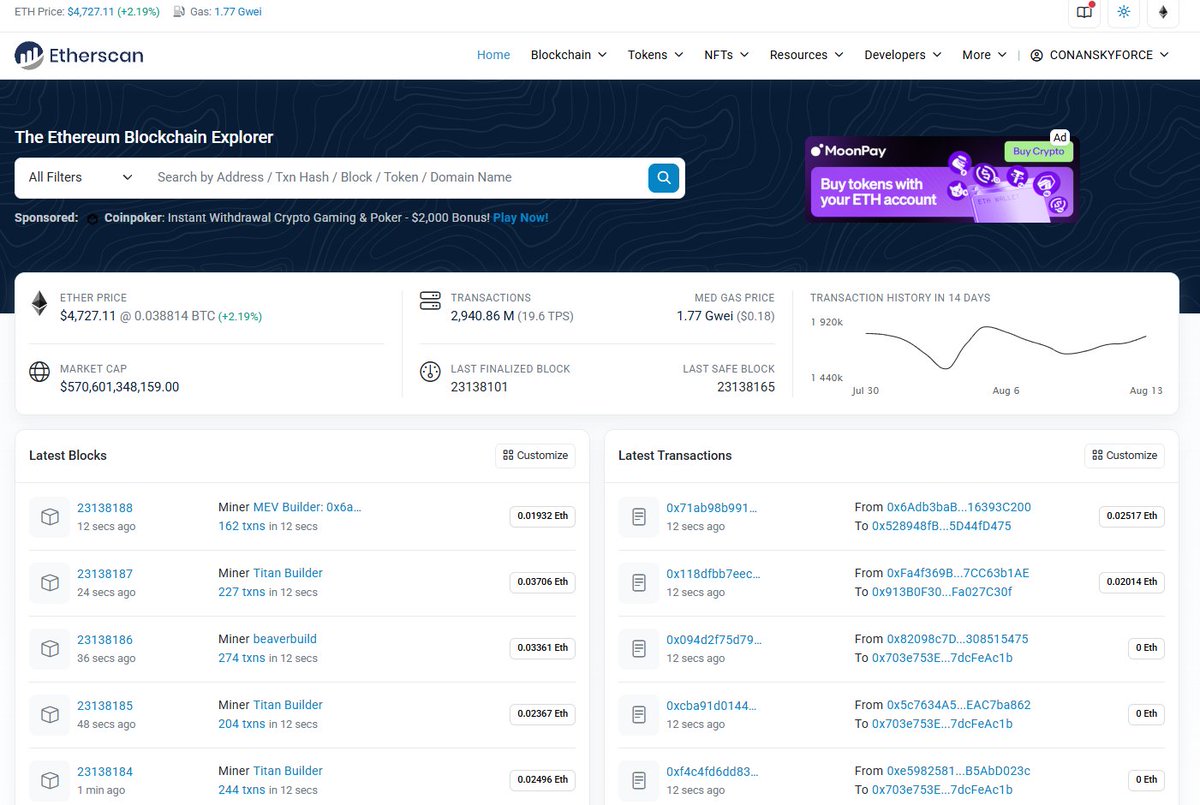Open sender address 0xe5982581...B5AbD023c
Screen dimensions: 1200x805
point(958,771)
